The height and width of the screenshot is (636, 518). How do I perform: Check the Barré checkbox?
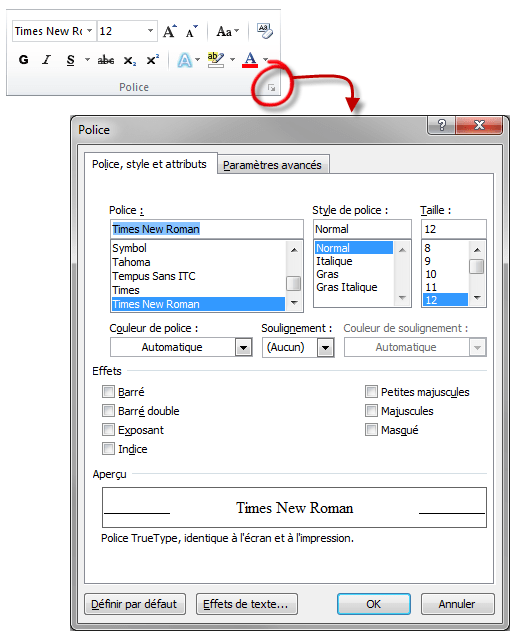(108, 392)
